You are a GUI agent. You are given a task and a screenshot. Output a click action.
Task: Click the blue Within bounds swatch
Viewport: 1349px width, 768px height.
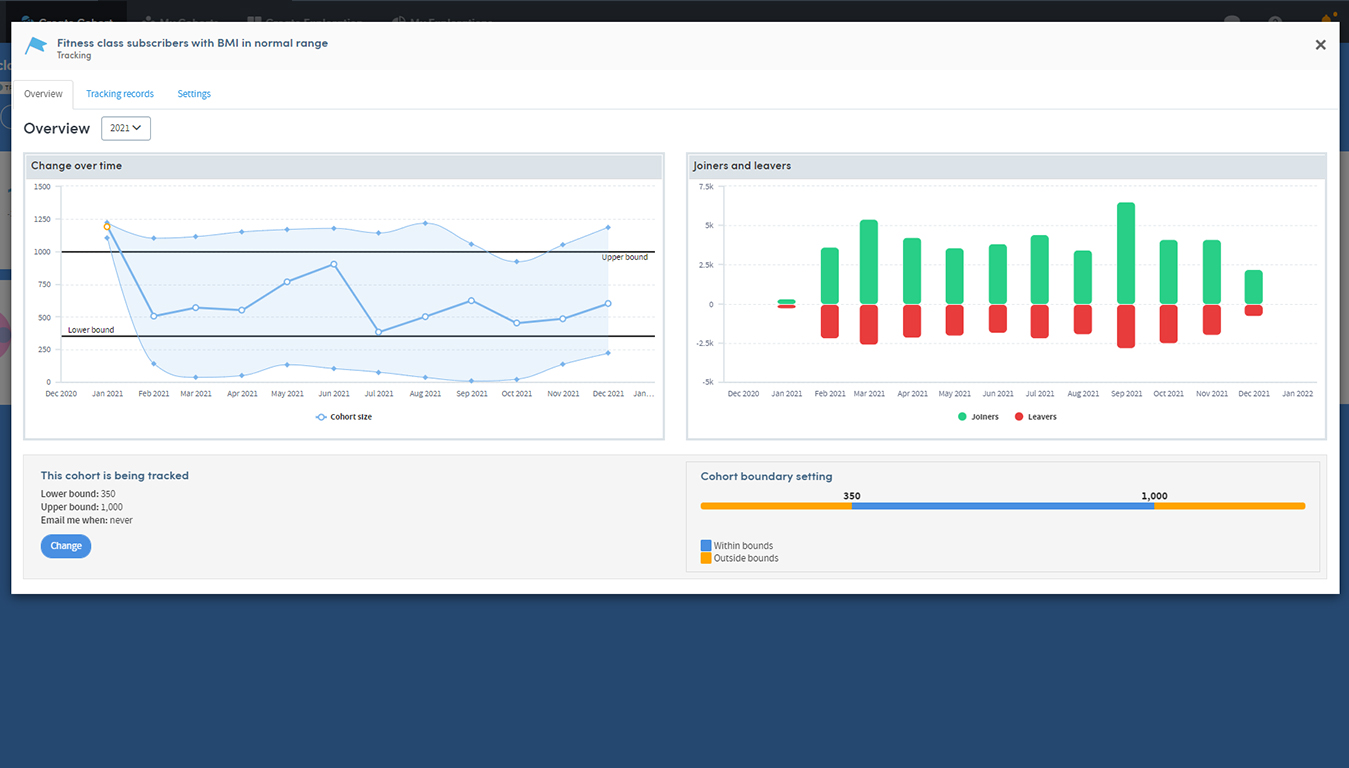(x=706, y=546)
